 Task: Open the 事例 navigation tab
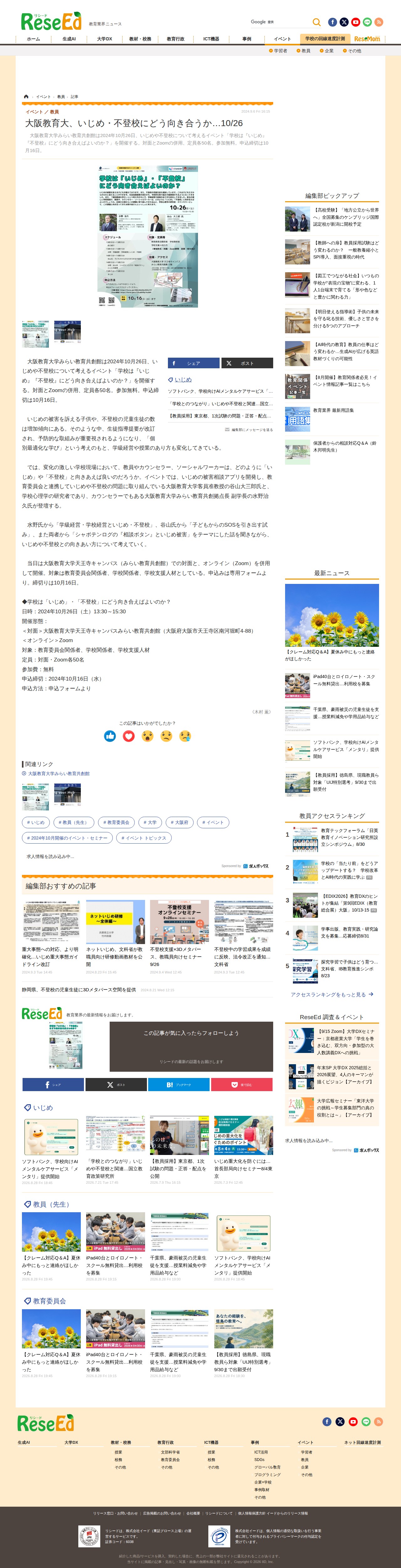pyautogui.click(x=247, y=39)
